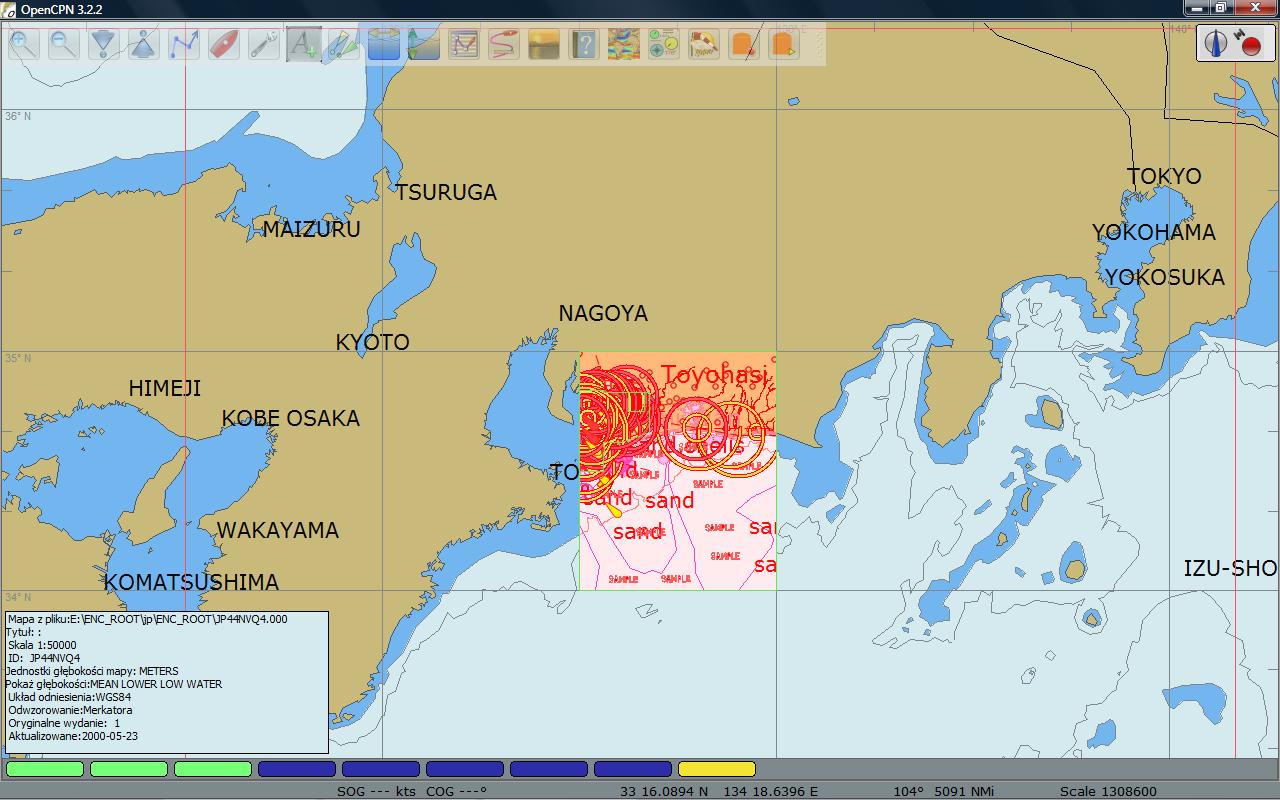
Task: Click the pencil and triangles toolbar icon
Action: click(x=344, y=44)
